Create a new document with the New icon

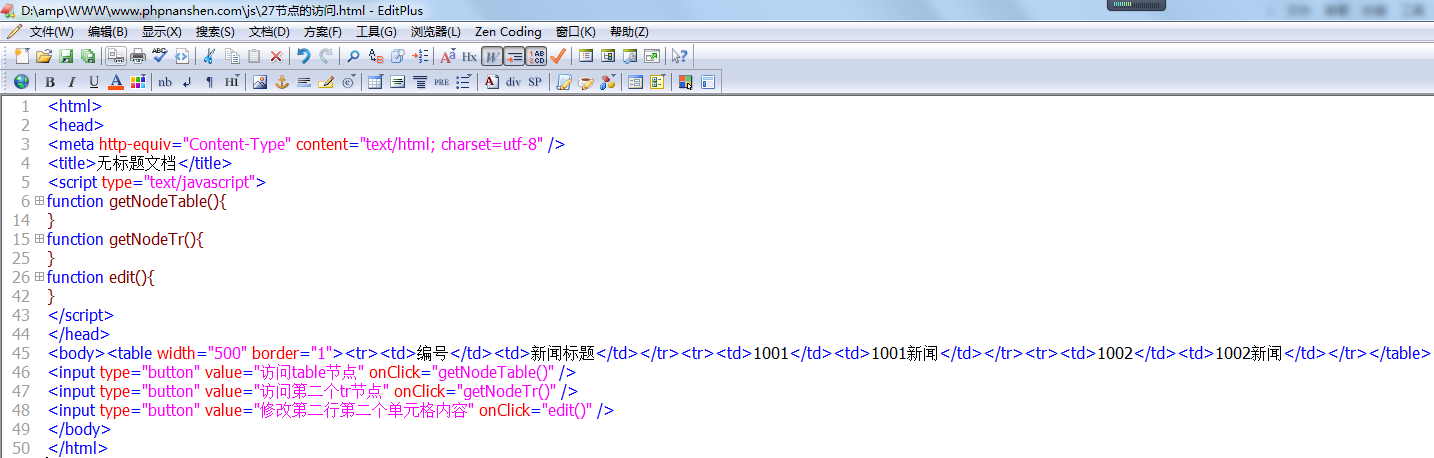click(22, 56)
